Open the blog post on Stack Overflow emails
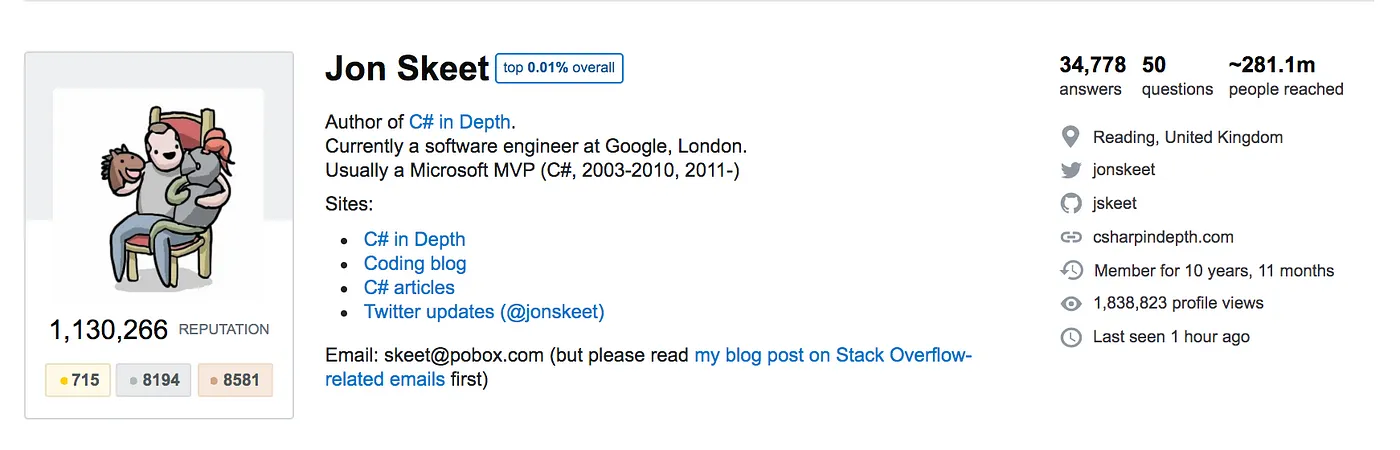The image size is (1400, 450). point(832,356)
